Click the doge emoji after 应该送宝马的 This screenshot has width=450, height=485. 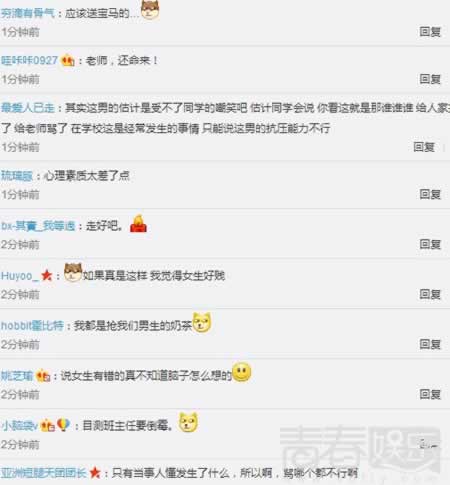click(x=150, y=10)
